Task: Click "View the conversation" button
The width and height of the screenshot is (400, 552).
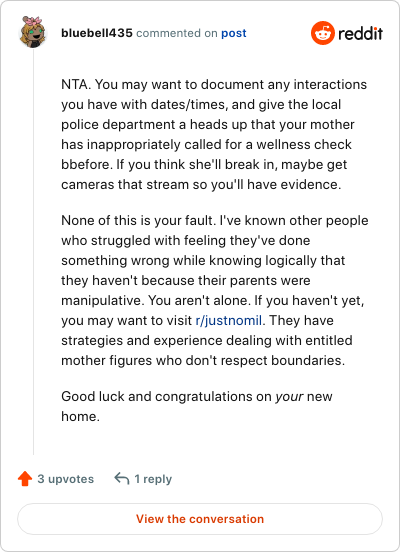Action: pos(200,519)
